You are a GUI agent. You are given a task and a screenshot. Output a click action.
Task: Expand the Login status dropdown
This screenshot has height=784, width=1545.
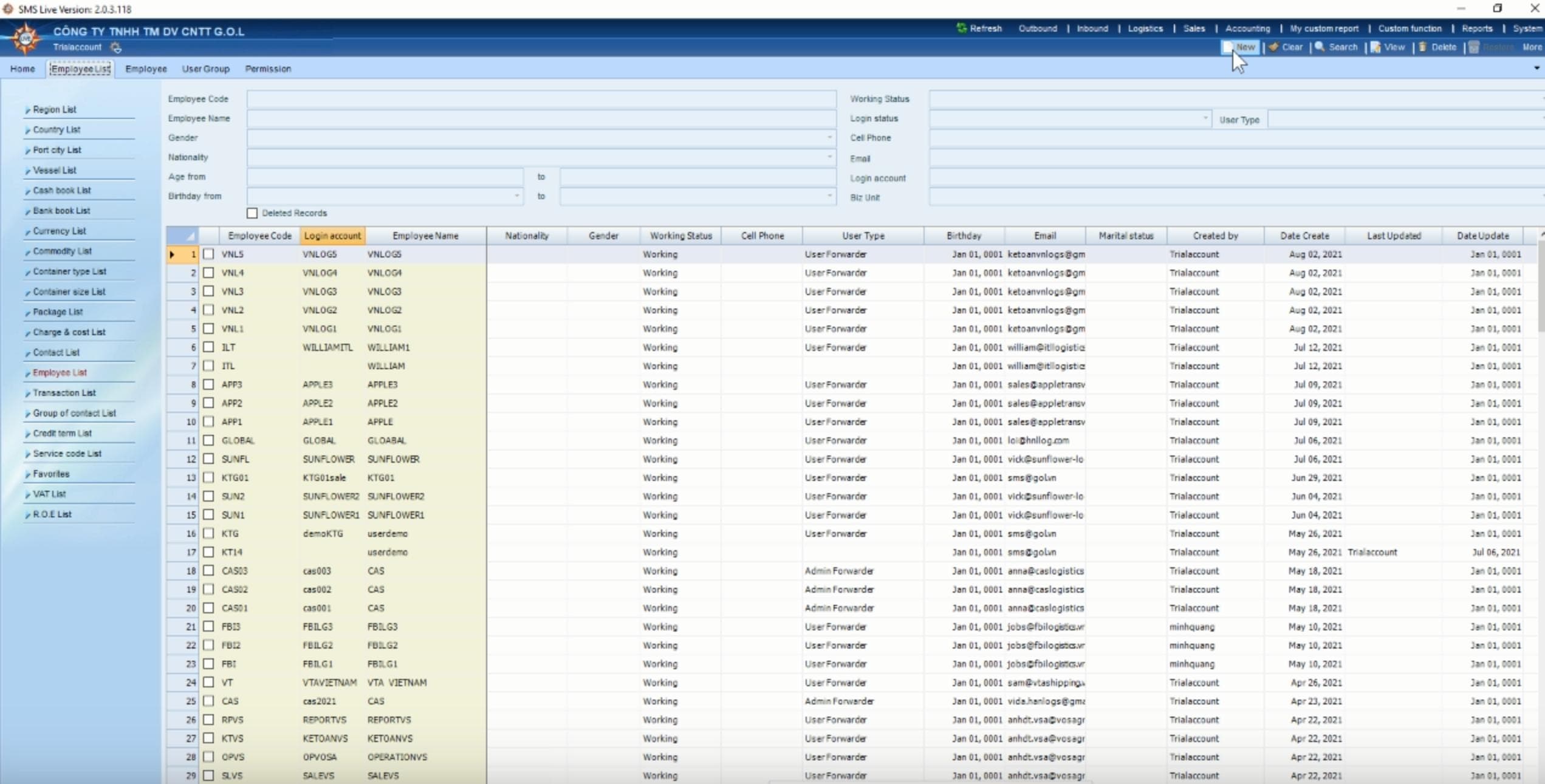click(x=1205, y=118)
